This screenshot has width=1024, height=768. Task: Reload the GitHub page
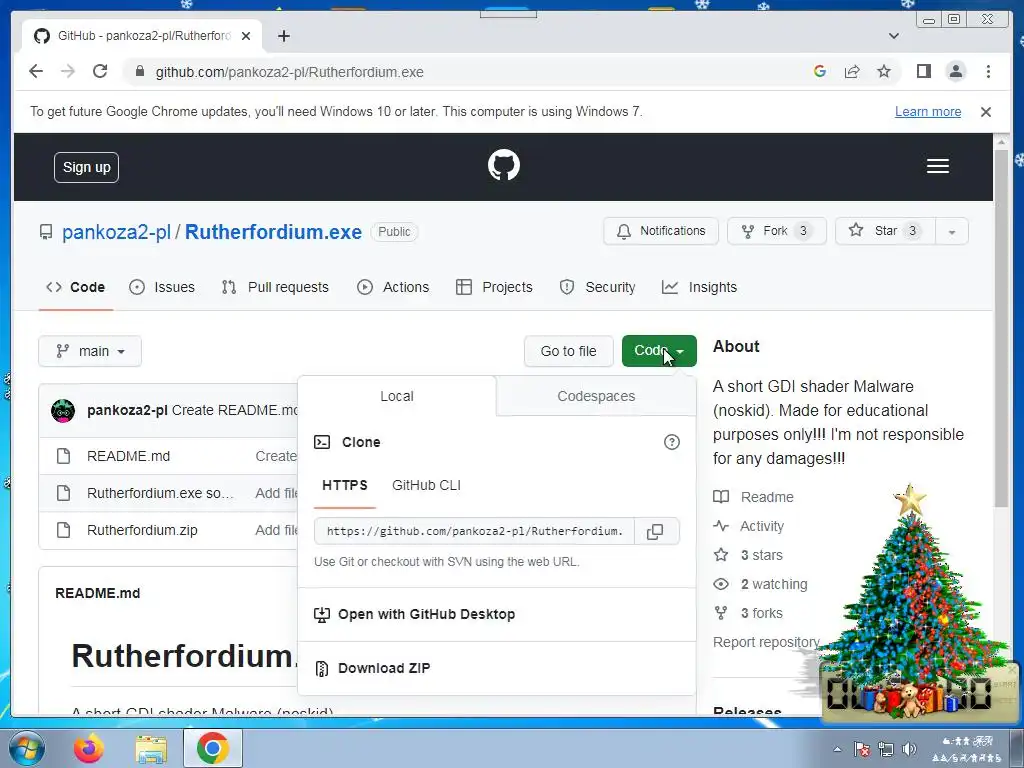100,71
